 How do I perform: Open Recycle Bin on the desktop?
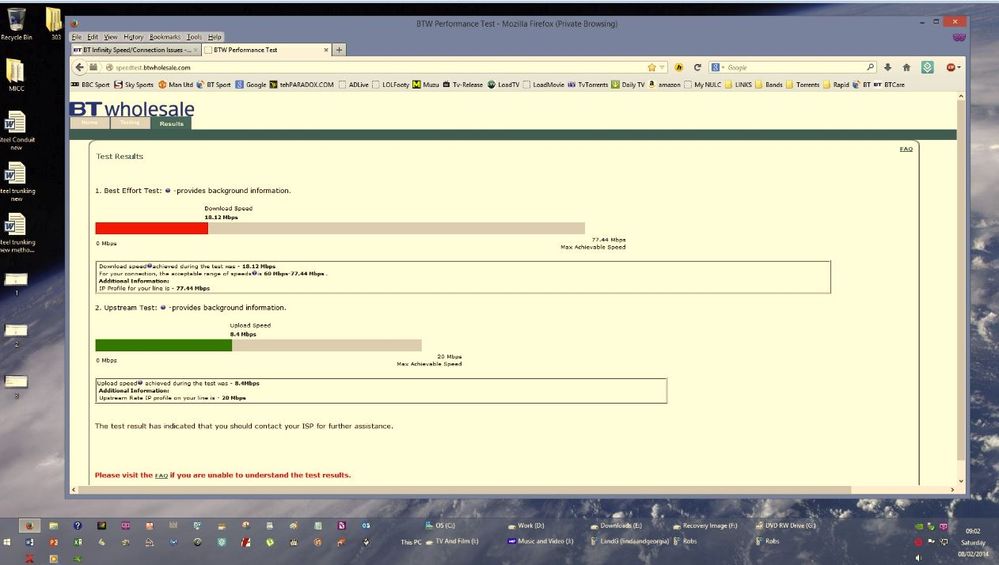[16, 24]
